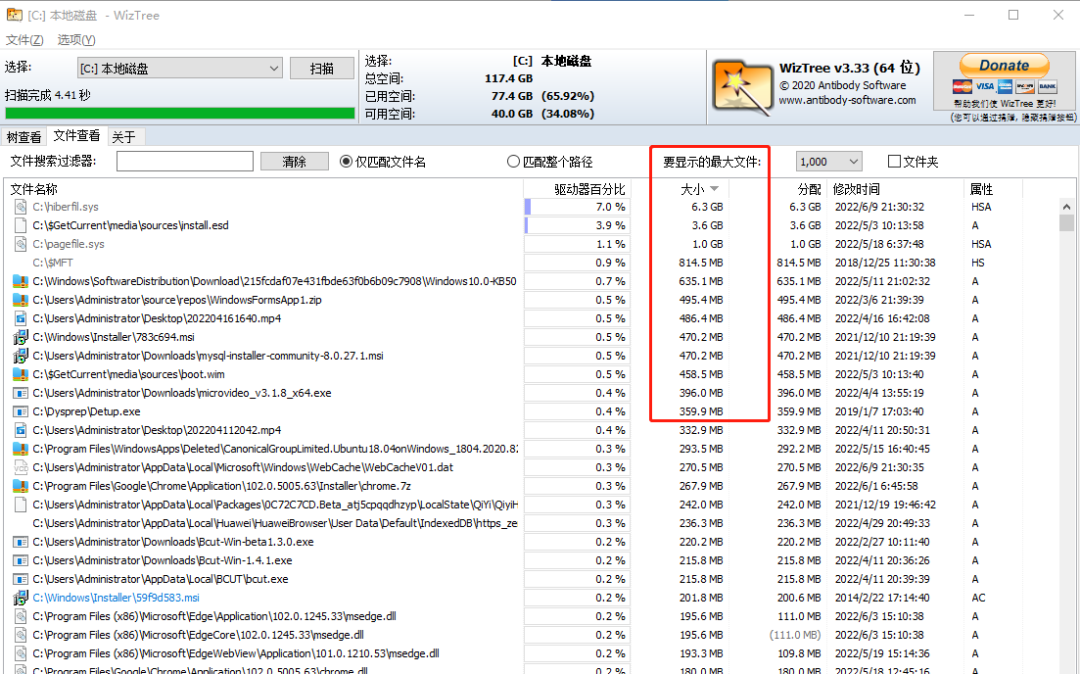The width and height of the screenshot is (1080, 674).
Task: Click the hiberfil.sys file icon
Action: (21, 207)
